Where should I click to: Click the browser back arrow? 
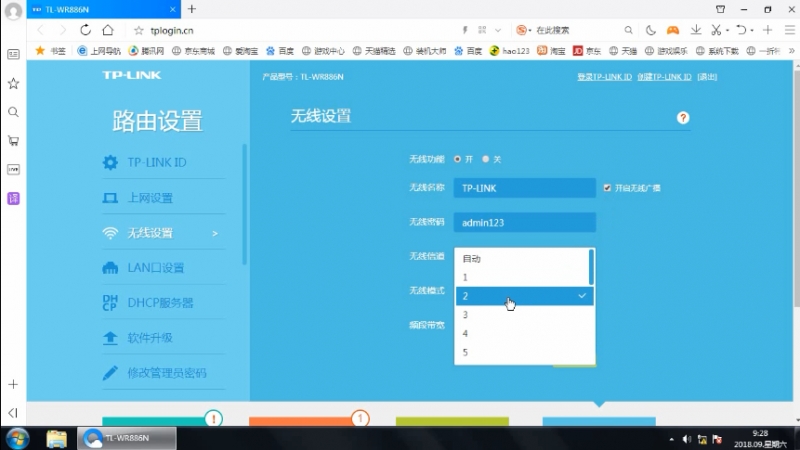click(x=41, y=30)
